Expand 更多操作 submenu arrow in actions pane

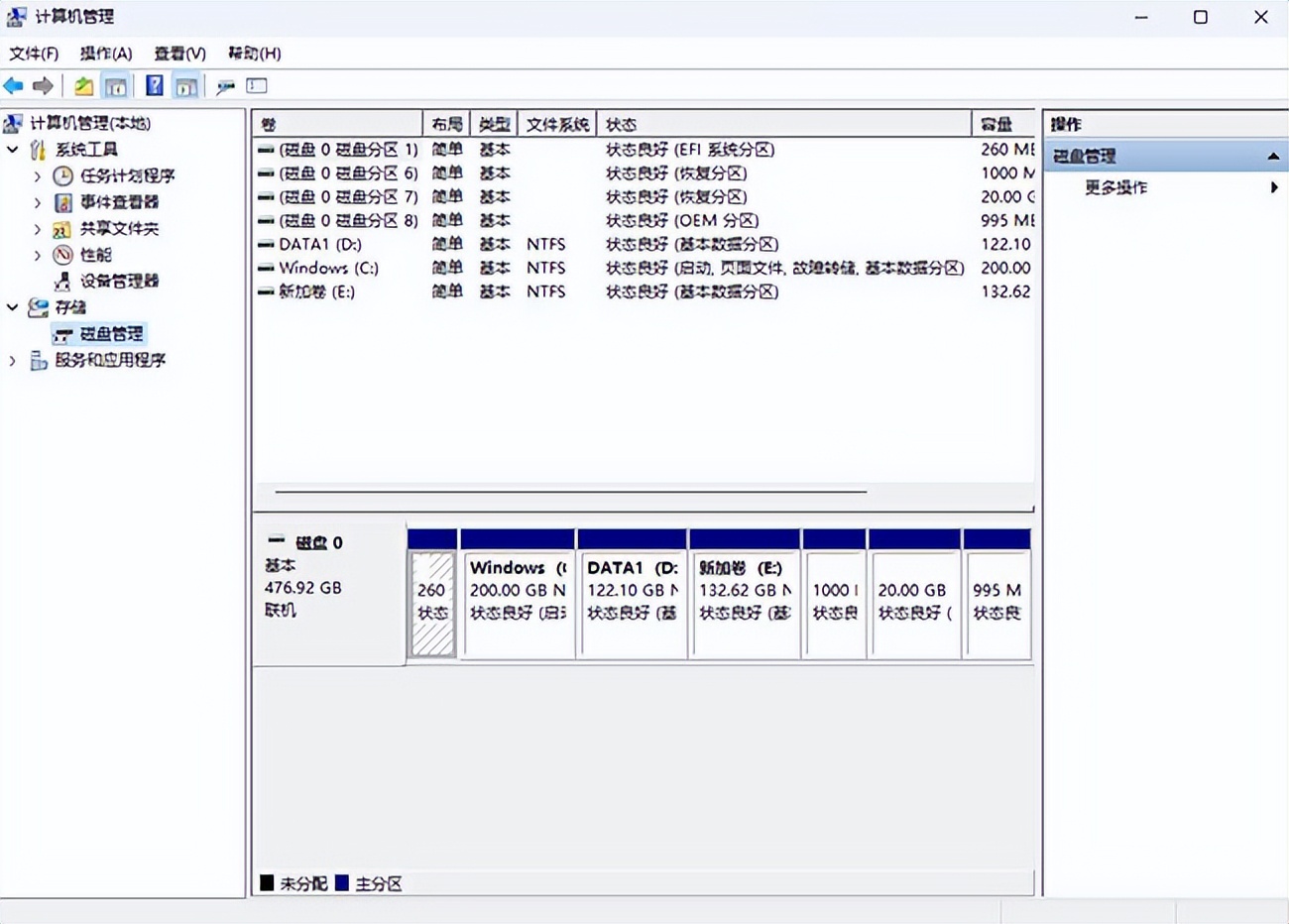[x=1273, y=187]
